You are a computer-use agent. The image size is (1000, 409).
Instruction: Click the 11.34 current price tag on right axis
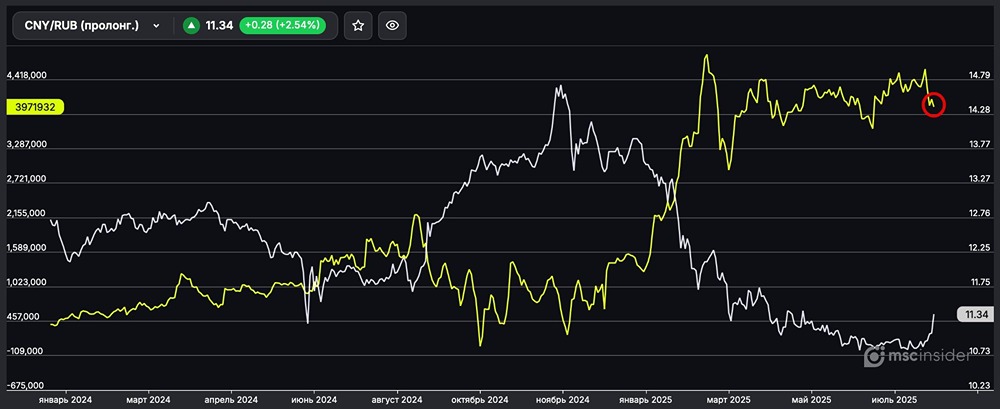[973, 315]
